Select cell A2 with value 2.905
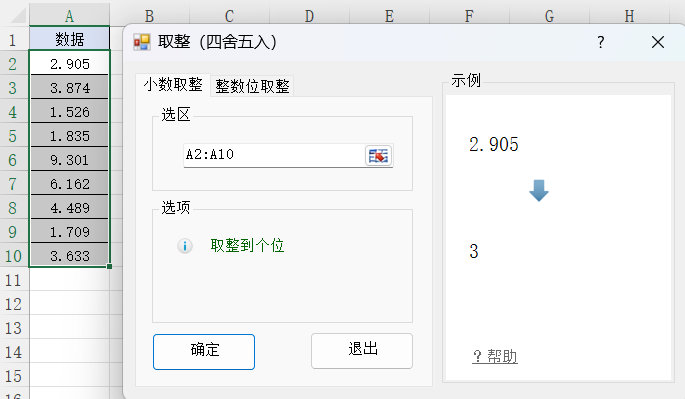685x399 pixels. (x=69, y=64)
